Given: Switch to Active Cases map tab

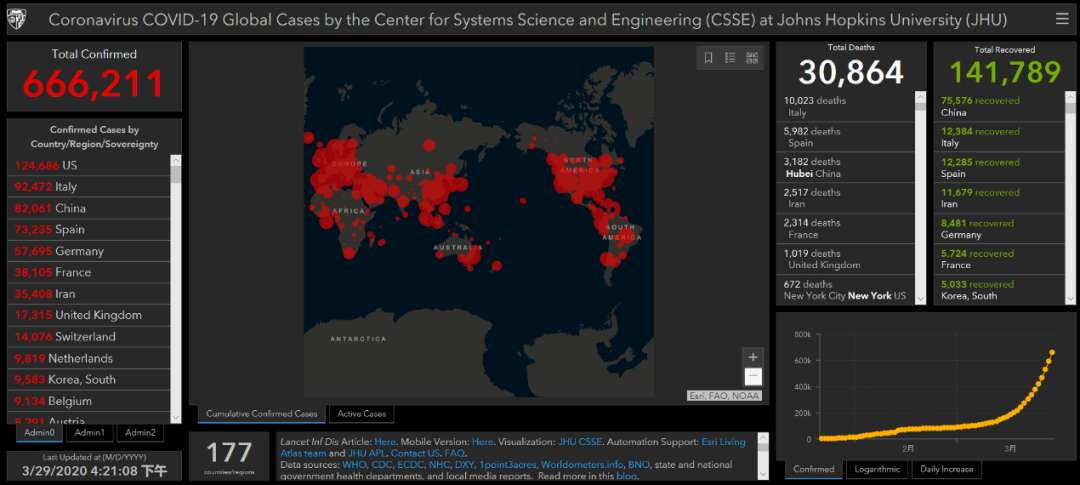Looking at the screenshot, I should [362, 414].
